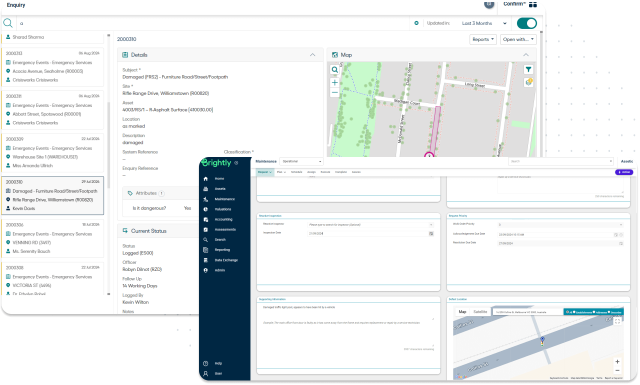640x385 pixels.
Task: Select enquiry 2000311 Abbott Street card
Action: pos(53,109)
